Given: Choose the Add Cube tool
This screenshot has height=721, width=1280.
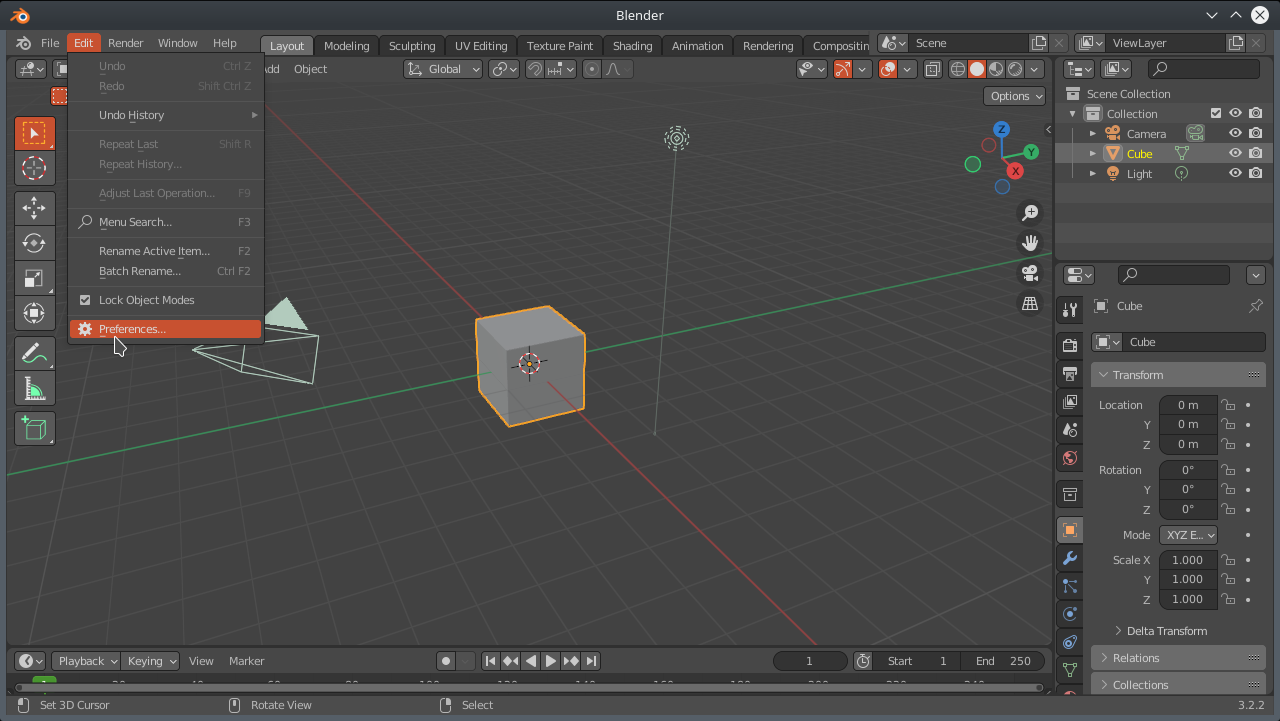Looking at the screenshot, I should pyautogui.click(x=34, y=428).
